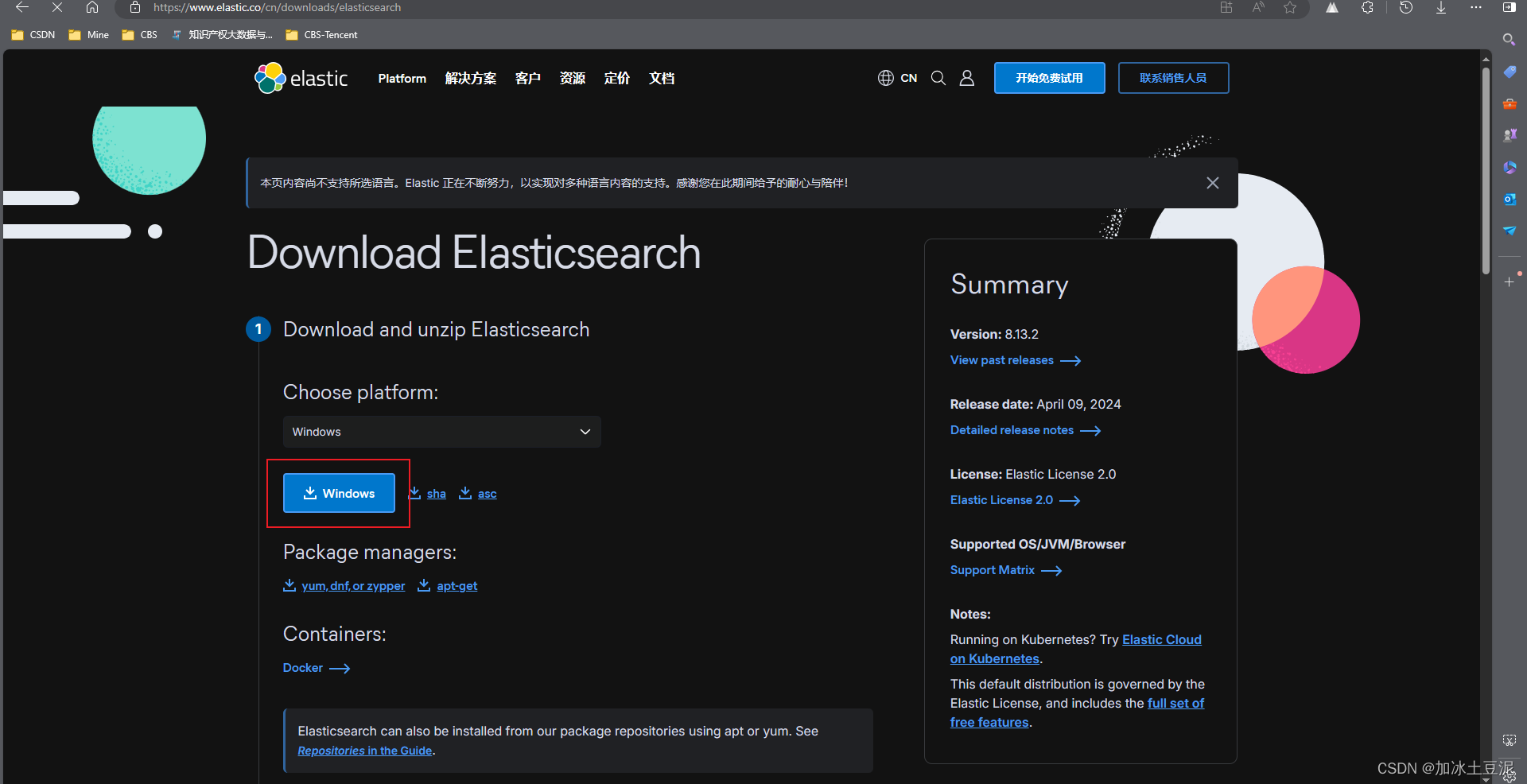Click the Elastic logo

point(301,78)
